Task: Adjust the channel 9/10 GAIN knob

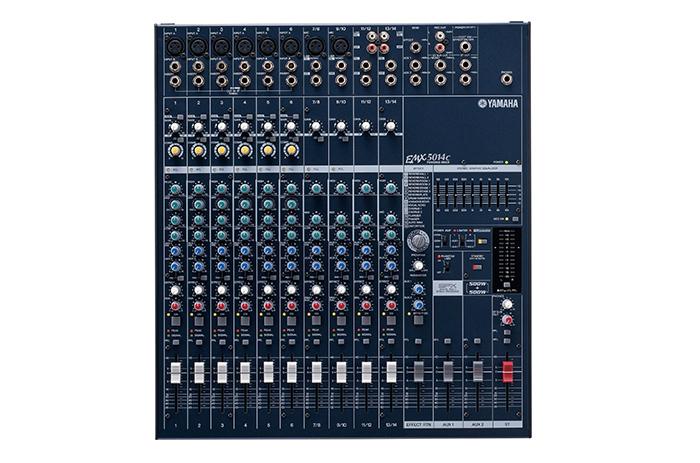Action: [x=341, y=126]
